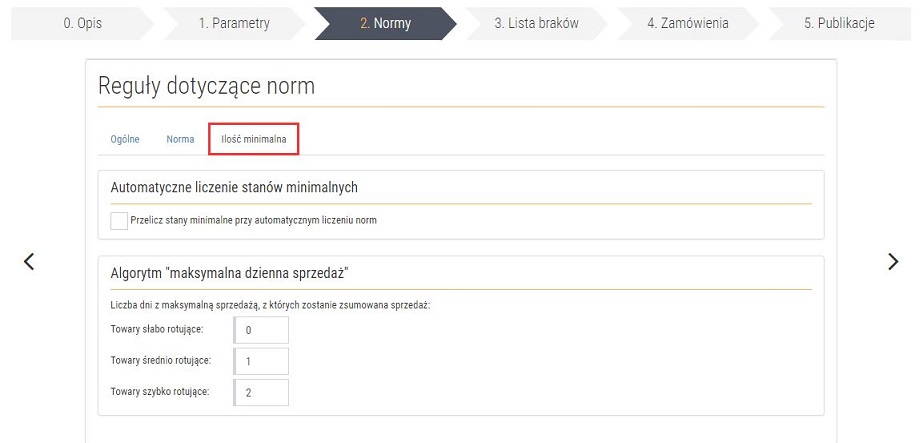
Task: Select the 'Ilość minimalna' tab
Action: [x=254, y=139]
